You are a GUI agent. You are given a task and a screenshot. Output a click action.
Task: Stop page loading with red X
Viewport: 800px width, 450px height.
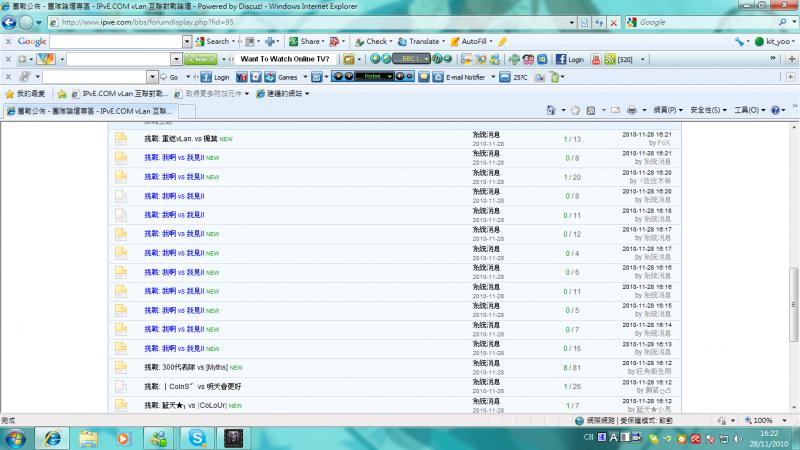tap(613, 22)
